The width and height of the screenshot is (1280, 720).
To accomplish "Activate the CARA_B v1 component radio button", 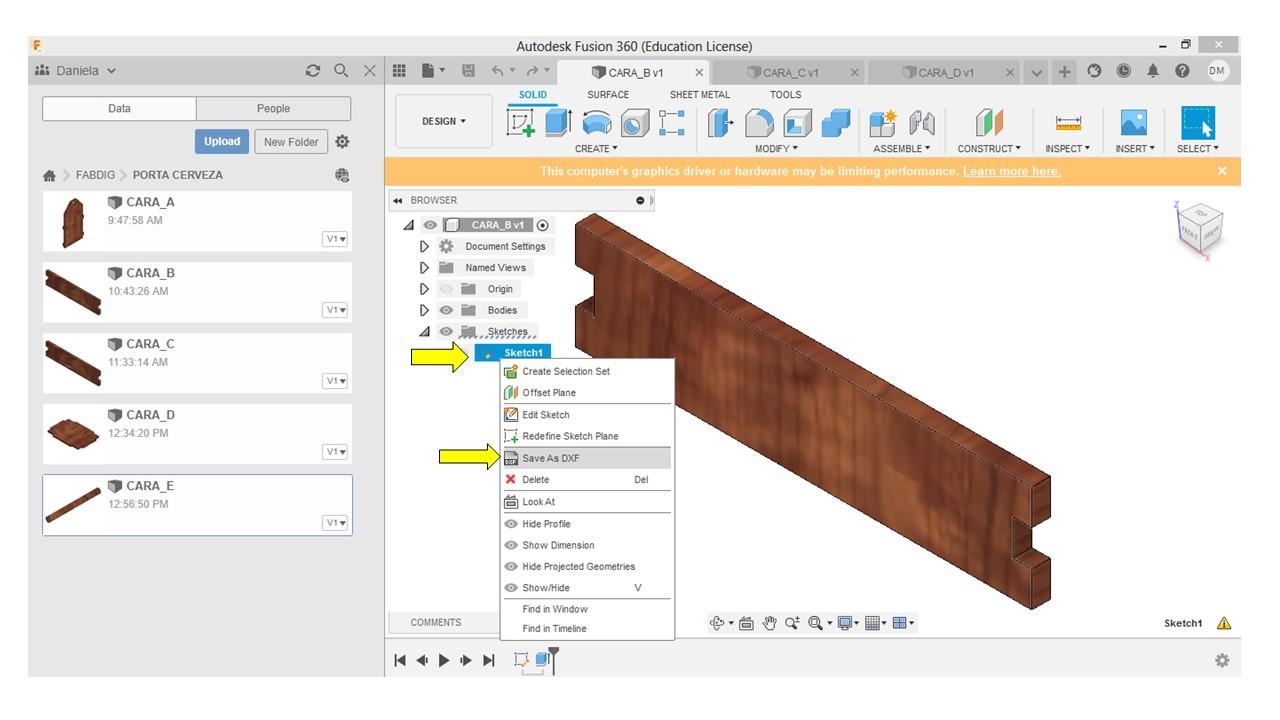I will coord(543,225).
